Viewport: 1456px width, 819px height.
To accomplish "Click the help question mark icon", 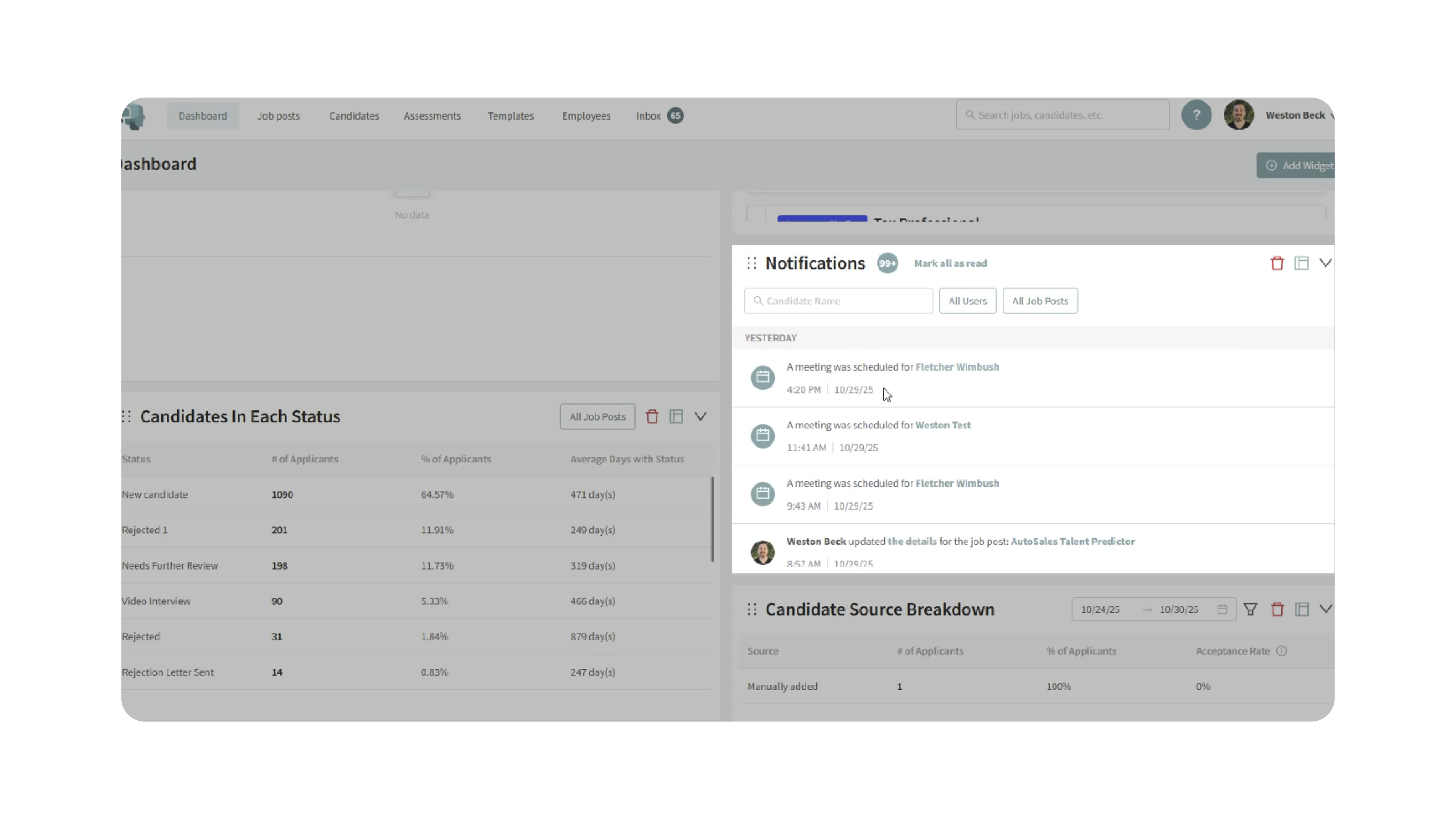I will click(x=1196, y=115).
